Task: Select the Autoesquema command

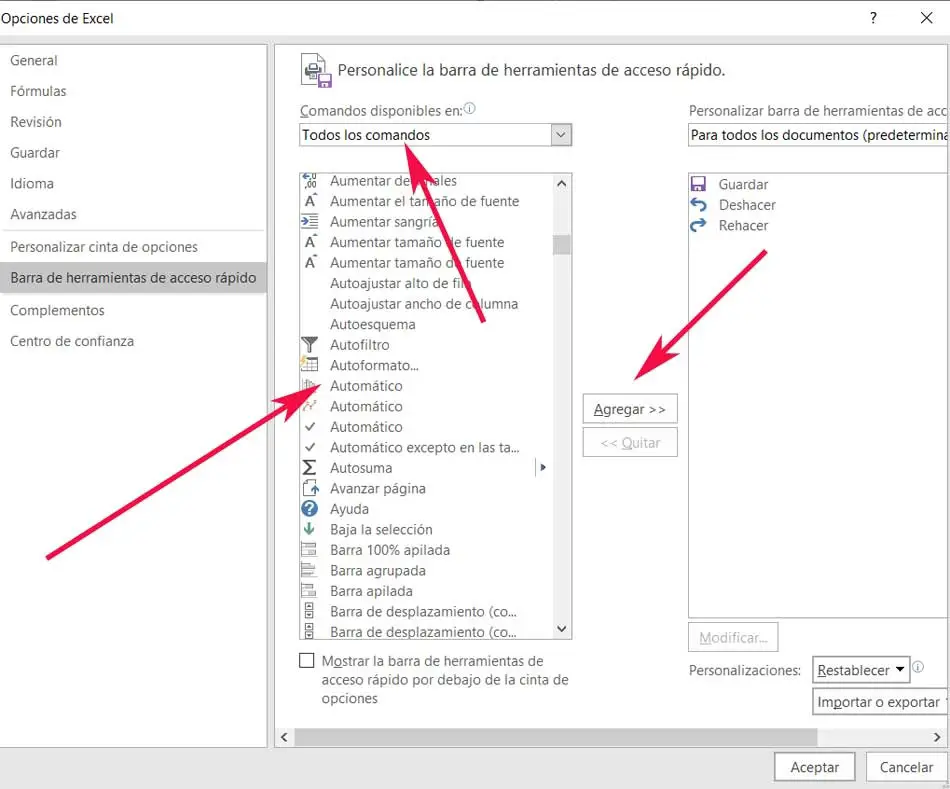Action: [x=427, y=324]
